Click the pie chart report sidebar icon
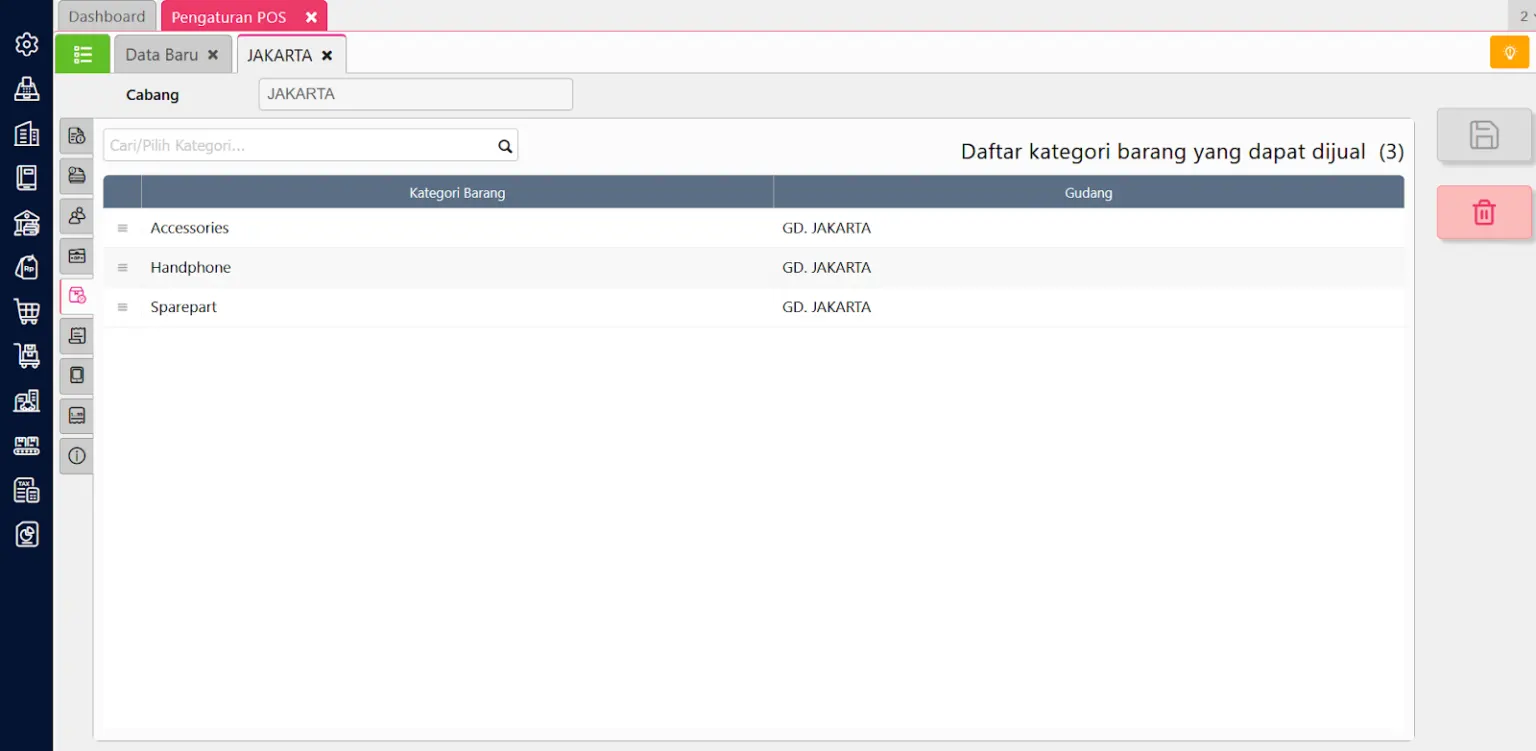The image size is (1536, 751). click(27, 535)
